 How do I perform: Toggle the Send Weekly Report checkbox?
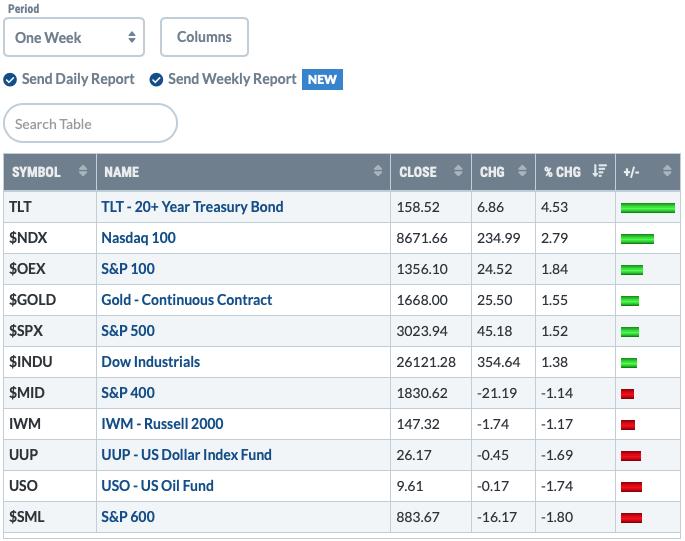(156, 80)
